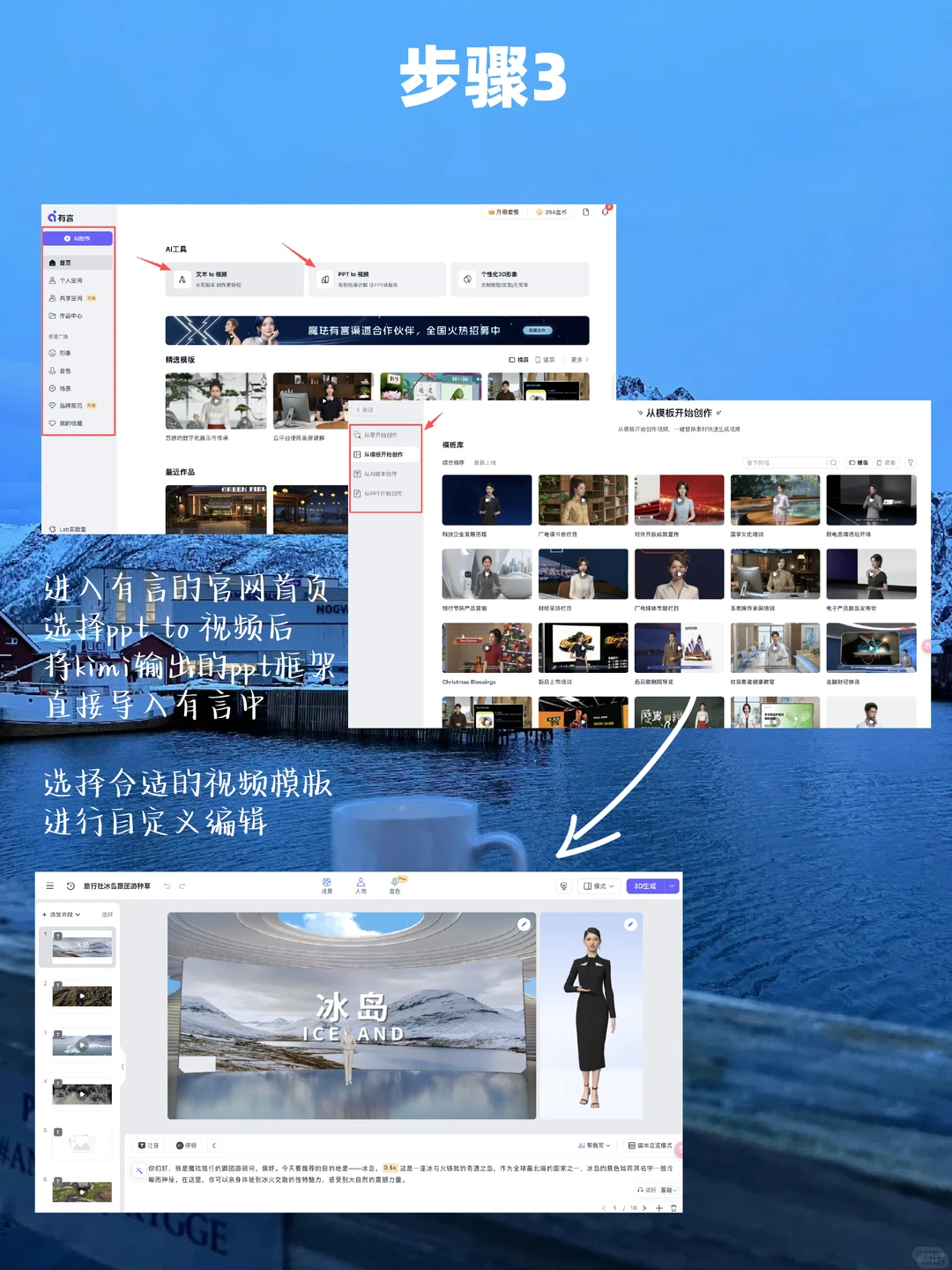Open the 科技企业发展历程 template
The width and height of the screenshot is (952, 1270).
click(x=487, y=500)
